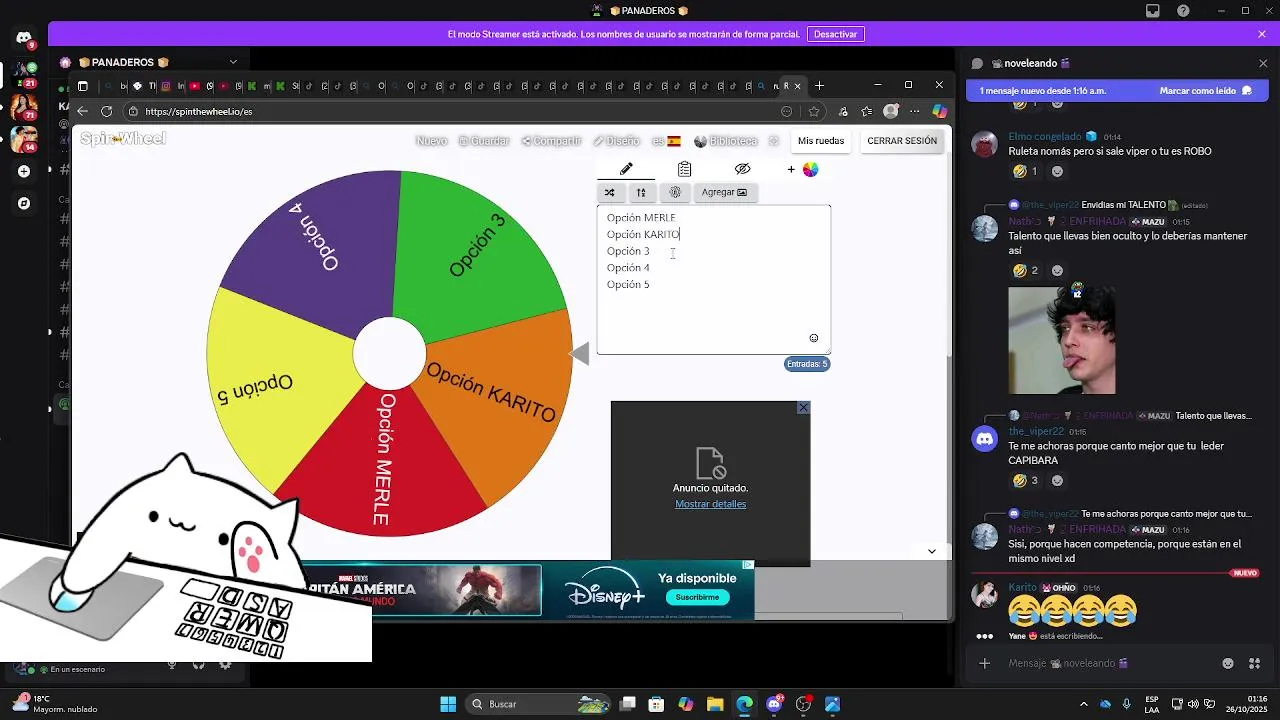Click the Disney+ Suscribirme button
Image resolution: width=1280 pixels, height=720 pixels.
pos(697,597)
